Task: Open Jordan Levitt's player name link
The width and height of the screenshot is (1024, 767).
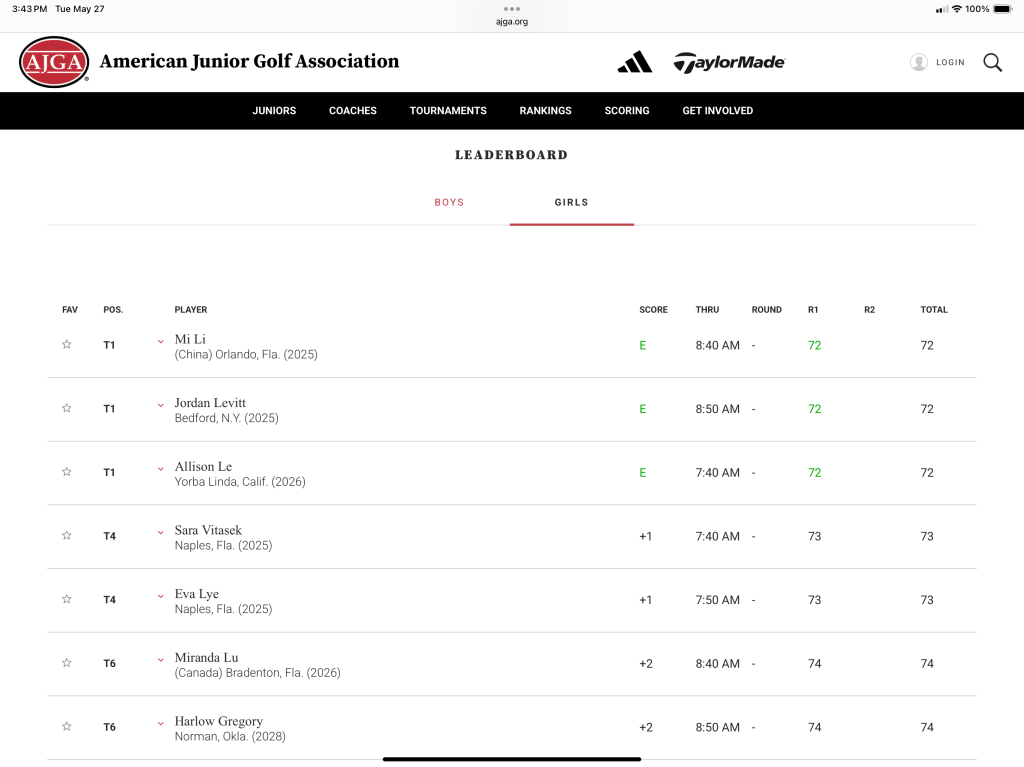Action: click(210, 403)
